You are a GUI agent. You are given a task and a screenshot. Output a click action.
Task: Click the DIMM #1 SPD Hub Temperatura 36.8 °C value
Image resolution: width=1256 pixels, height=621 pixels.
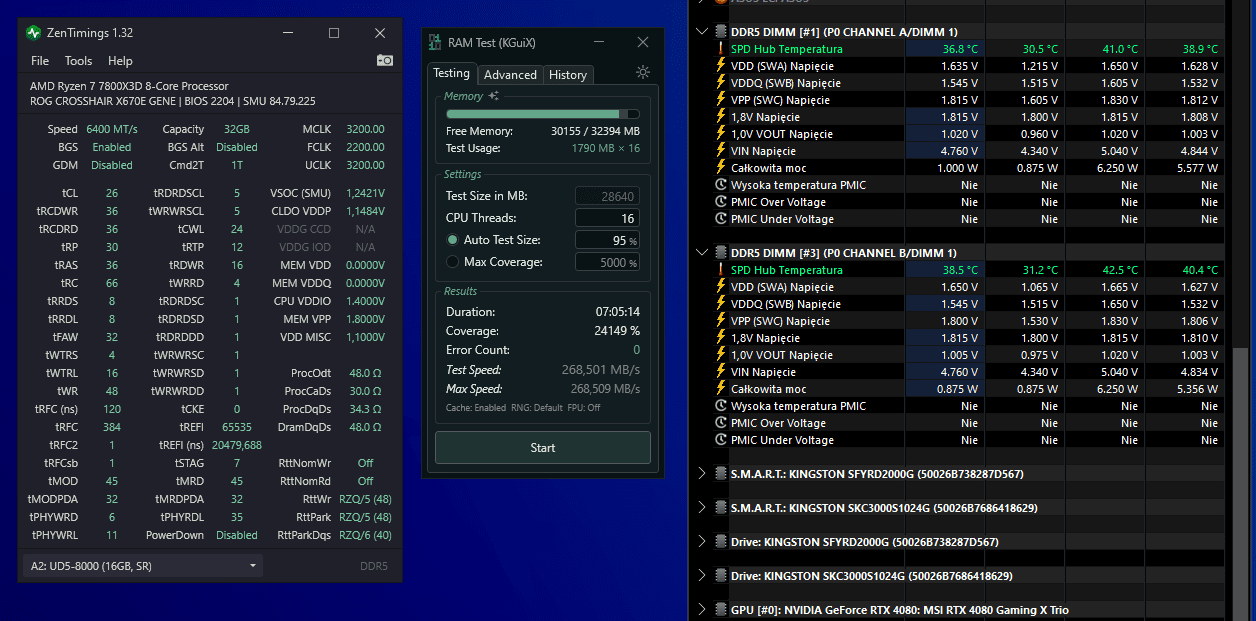(x=959, y=49)
